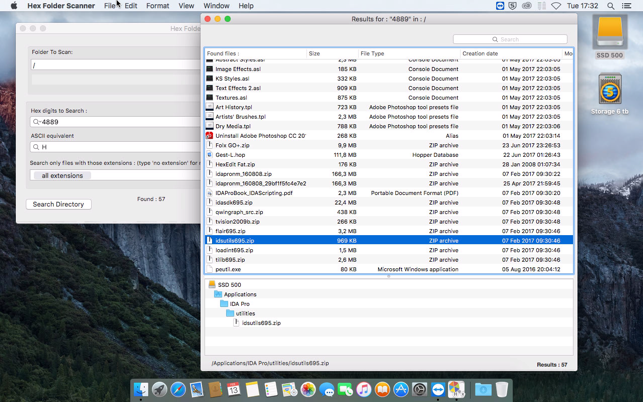Screen dimensions: 643x402
Task: Open iBooks from the Dock
Action: click(382, 389)
